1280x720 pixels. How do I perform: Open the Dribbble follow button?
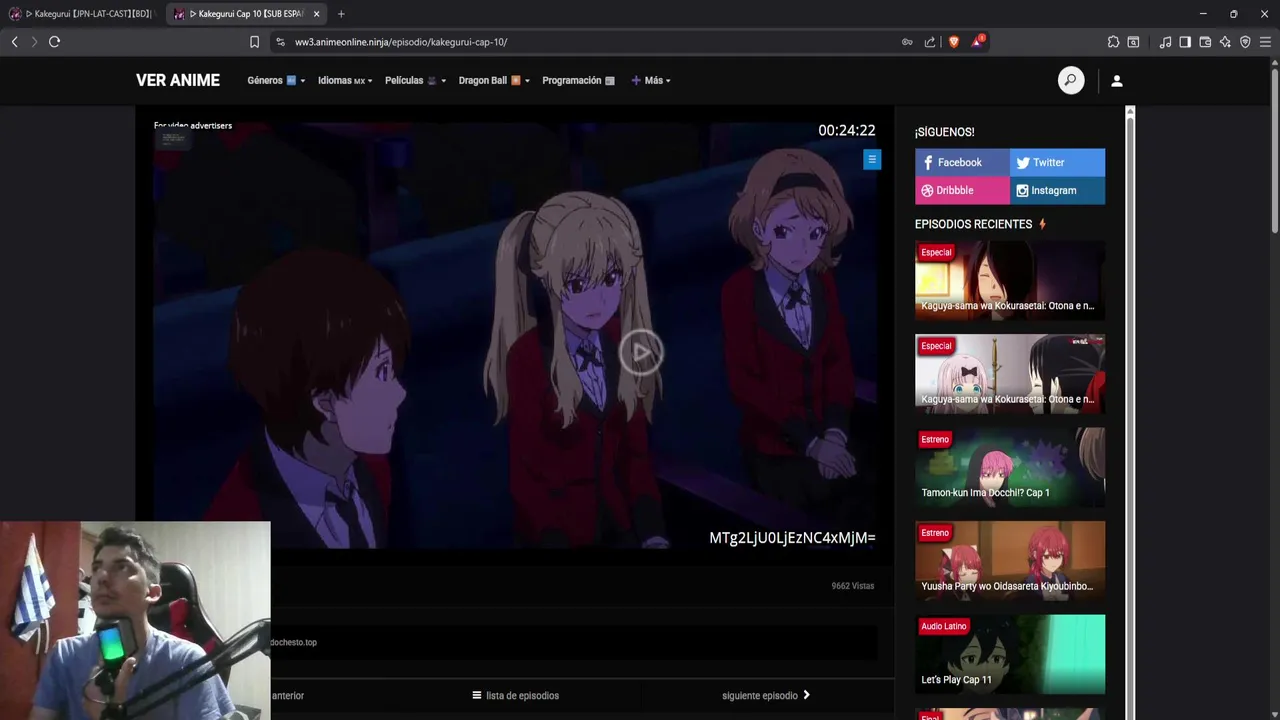(x=962, y=190)
